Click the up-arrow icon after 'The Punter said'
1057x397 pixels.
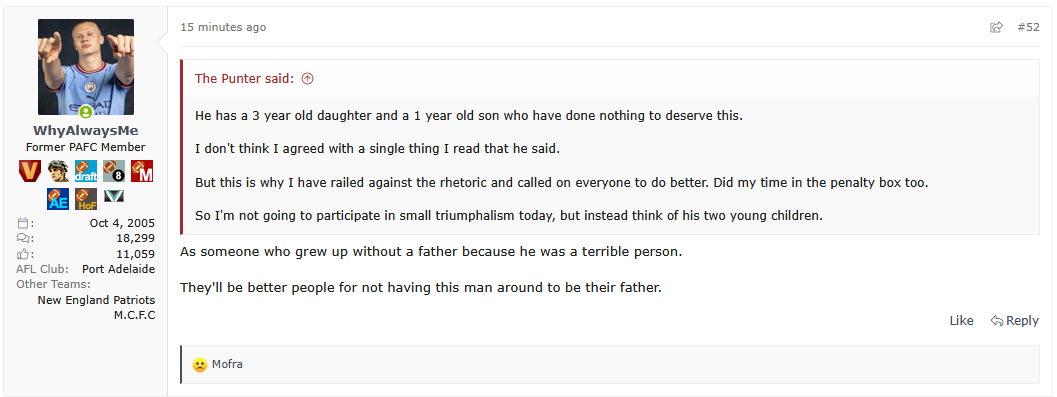click(x=307, y=79)
